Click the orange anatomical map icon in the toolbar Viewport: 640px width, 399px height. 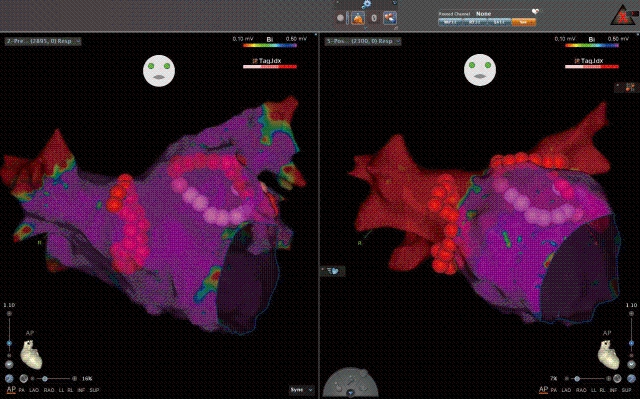coord(358,18)
